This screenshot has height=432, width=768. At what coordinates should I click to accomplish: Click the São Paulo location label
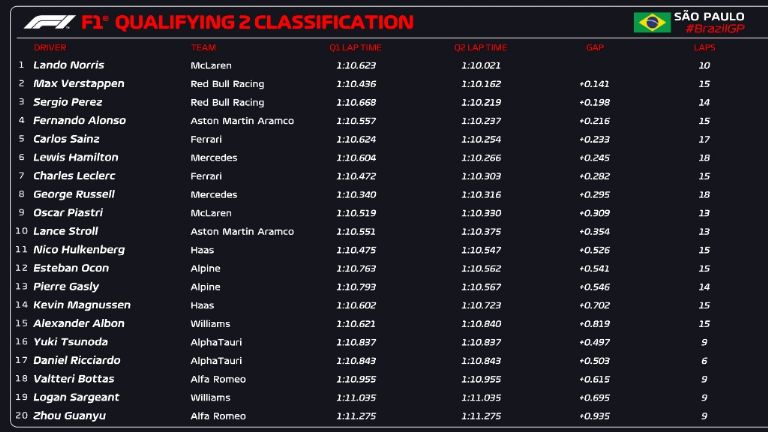pos(709,16)
